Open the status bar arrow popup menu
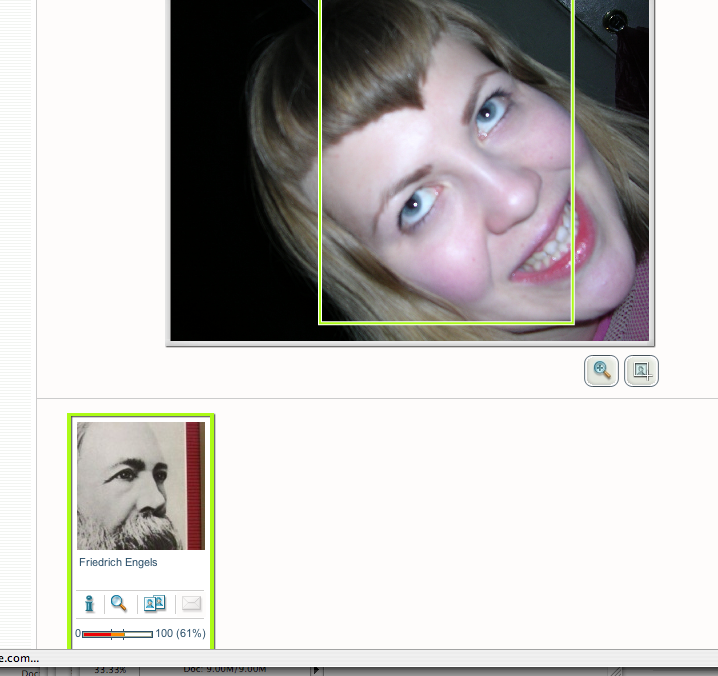 click(x=317, y=669)
